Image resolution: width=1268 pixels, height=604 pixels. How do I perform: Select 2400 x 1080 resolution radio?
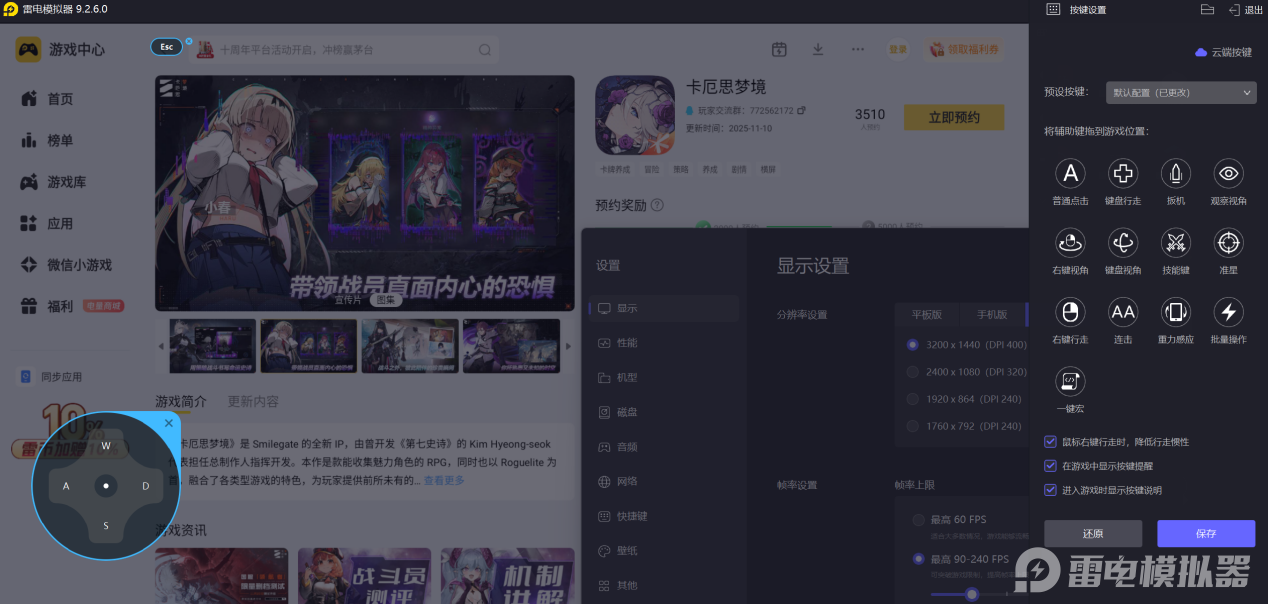[912, 371]
